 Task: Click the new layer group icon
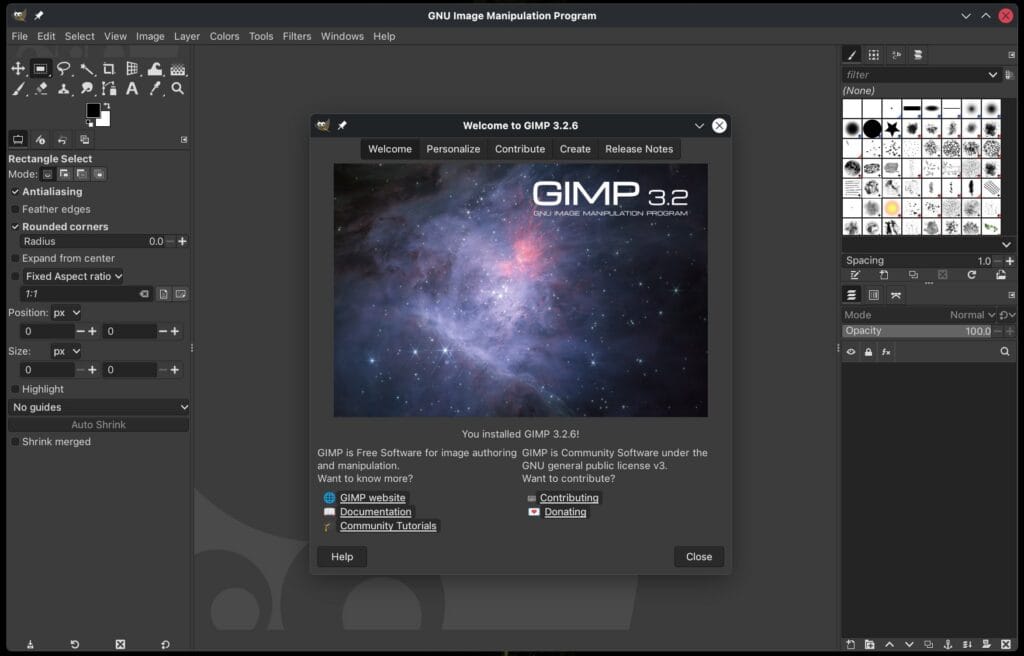869,644
